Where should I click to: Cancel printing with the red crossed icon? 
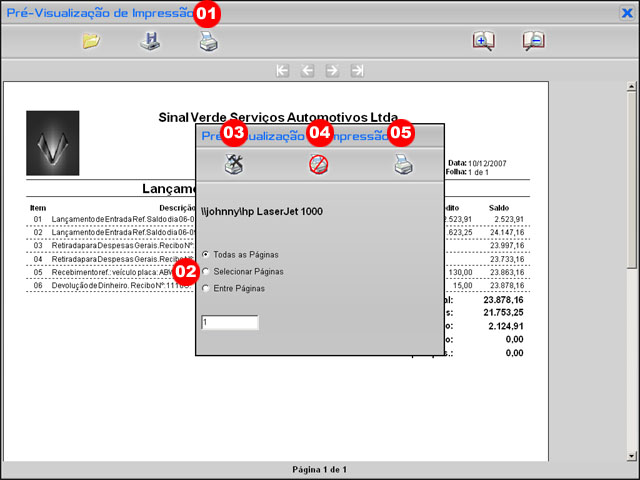point(319,165)
